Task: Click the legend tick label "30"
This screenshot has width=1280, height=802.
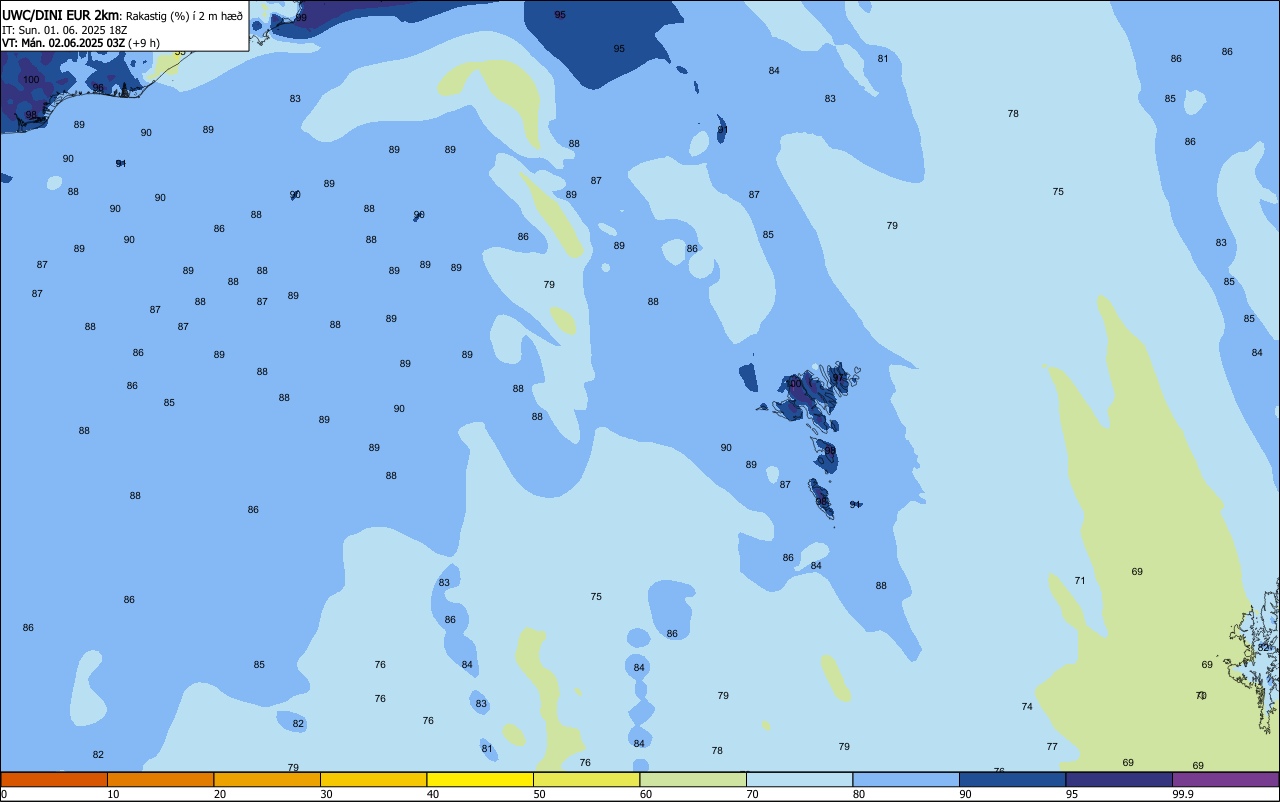Action: 326,794
